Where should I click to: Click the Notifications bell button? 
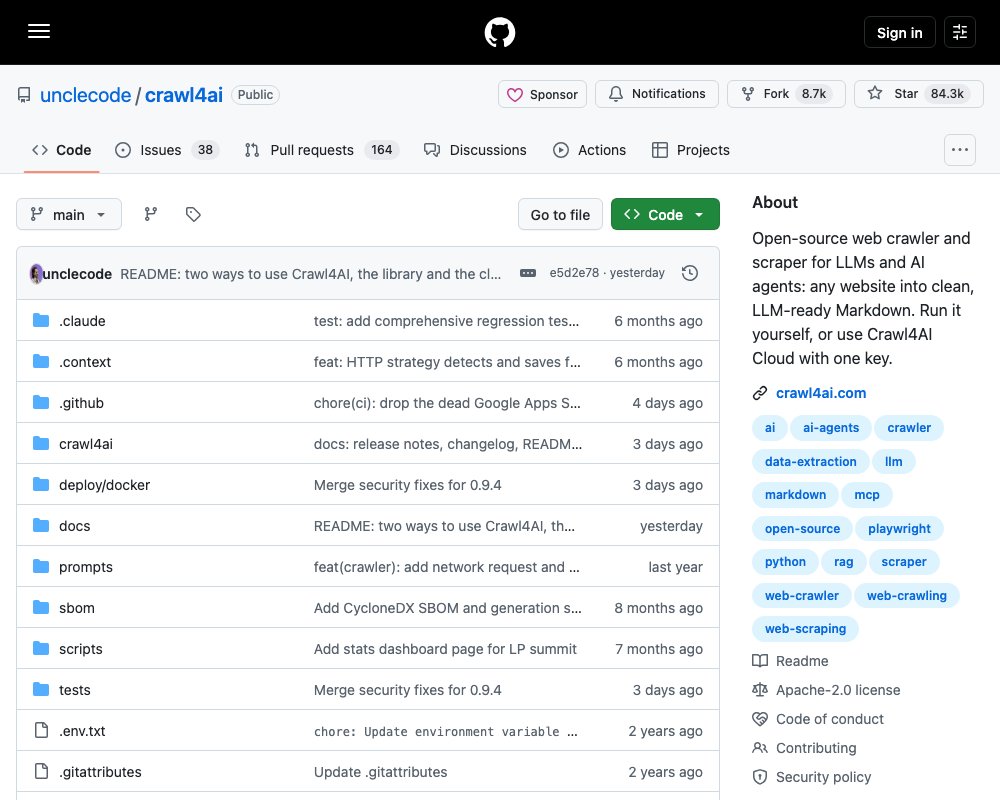pyautogui.click(x=657, y=94)
